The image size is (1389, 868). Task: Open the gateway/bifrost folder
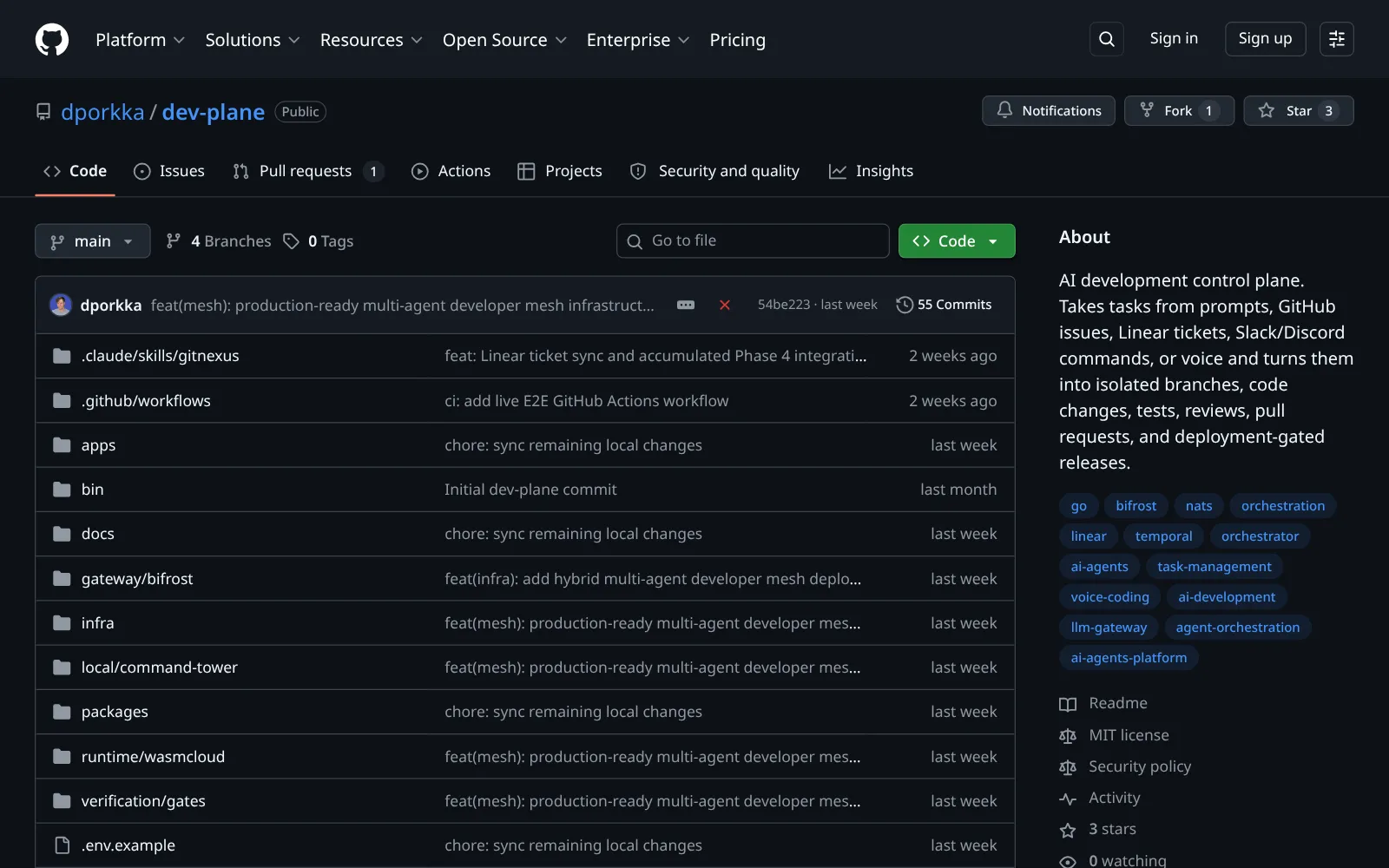click(x=137, y=579)
